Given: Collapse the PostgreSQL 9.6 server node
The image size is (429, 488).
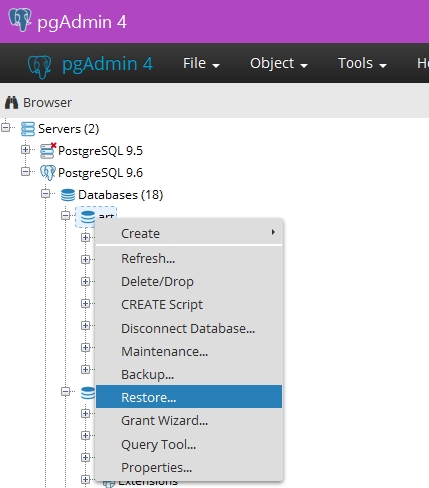Looking at the screenshot, I should (25, 172).
